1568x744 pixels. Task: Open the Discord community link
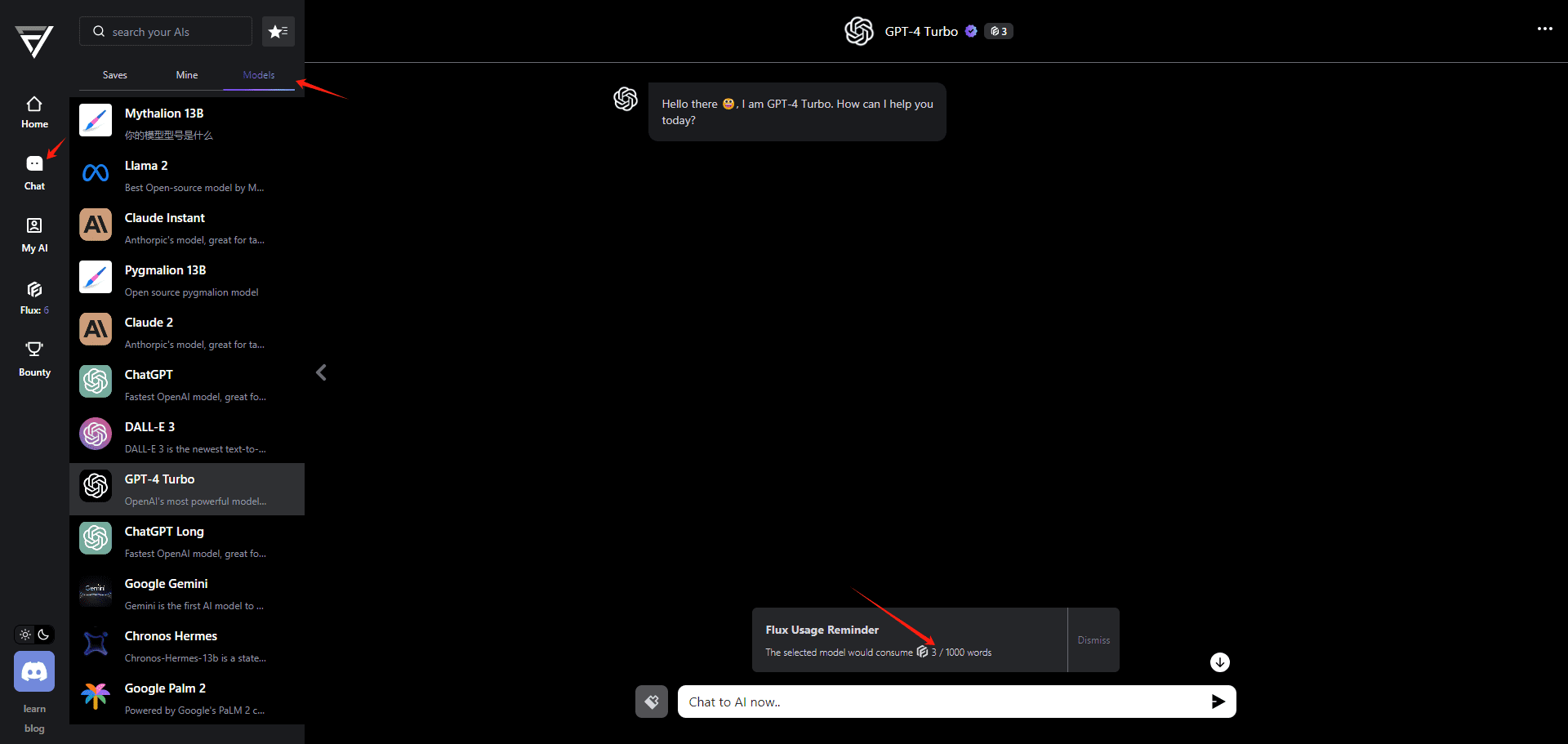pyautogui.click(x=34, y=671)
